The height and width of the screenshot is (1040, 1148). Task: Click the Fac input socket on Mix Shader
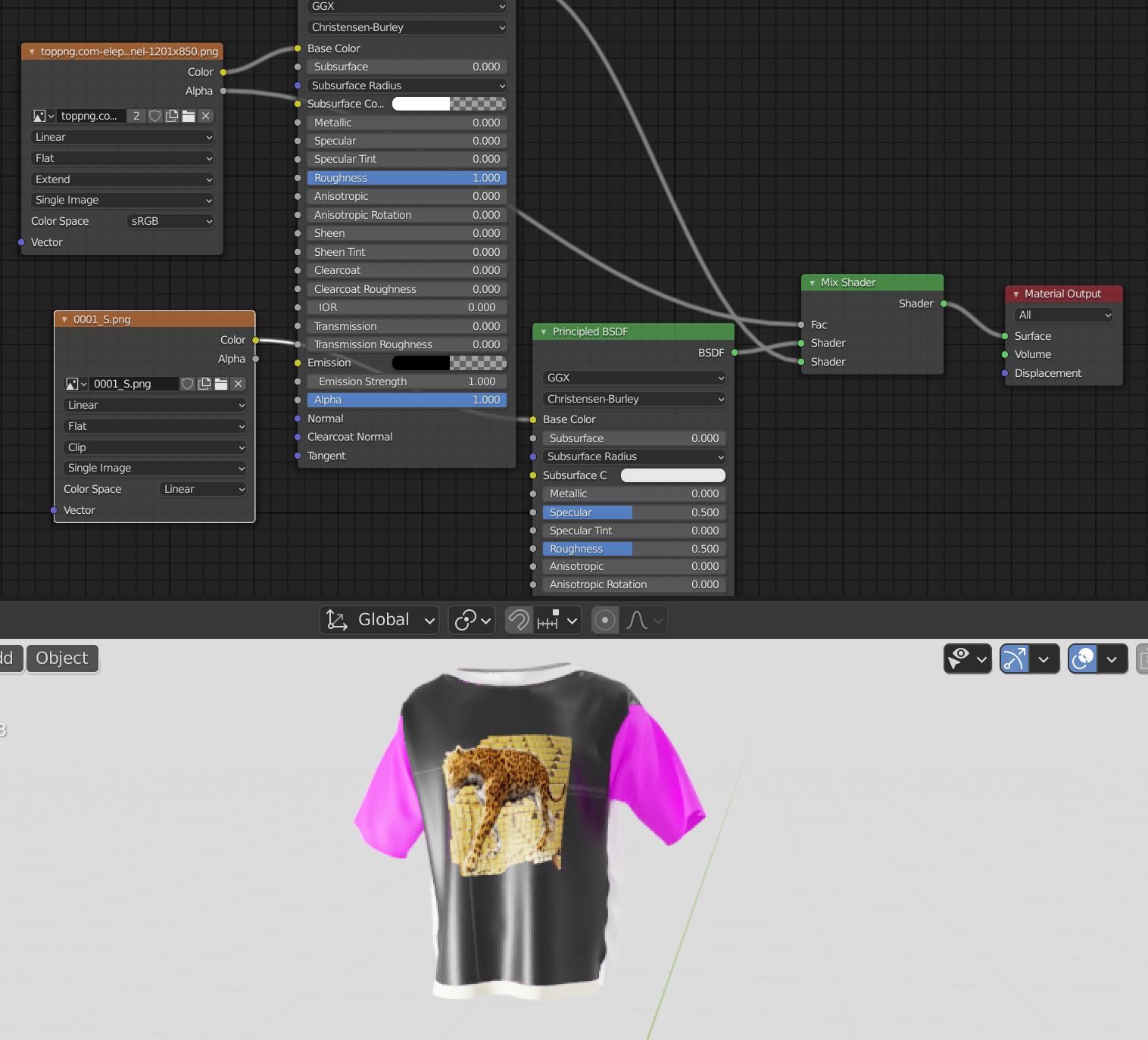coord(801,325)
